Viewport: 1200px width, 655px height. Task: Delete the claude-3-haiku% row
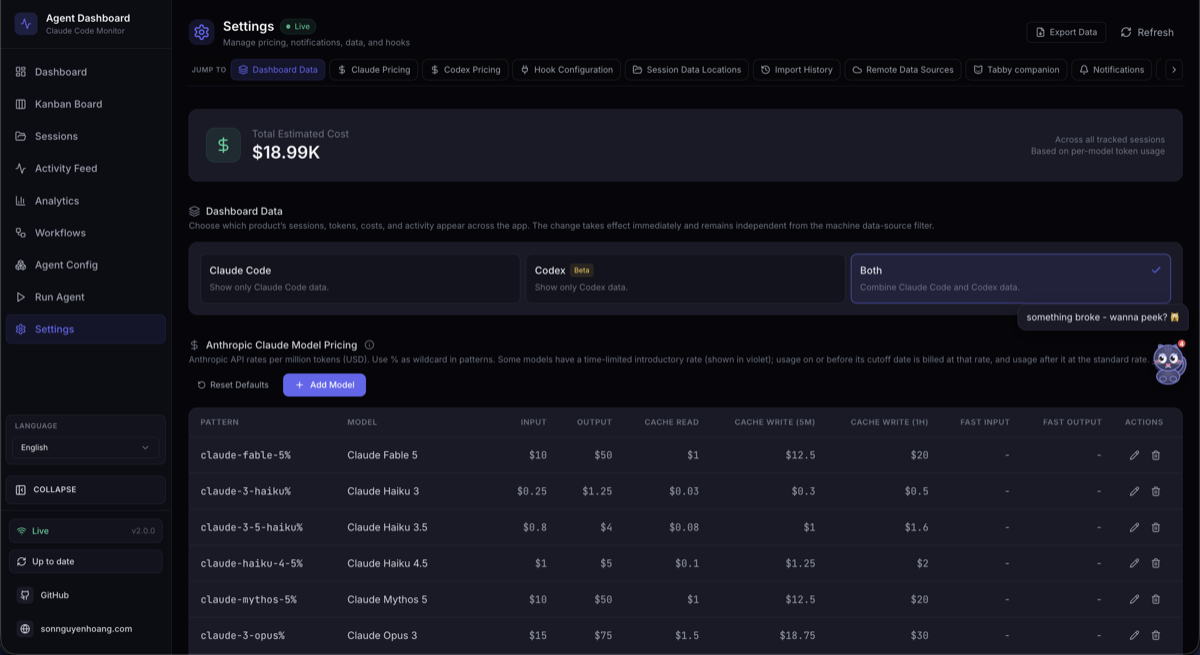click(1156, 491)
